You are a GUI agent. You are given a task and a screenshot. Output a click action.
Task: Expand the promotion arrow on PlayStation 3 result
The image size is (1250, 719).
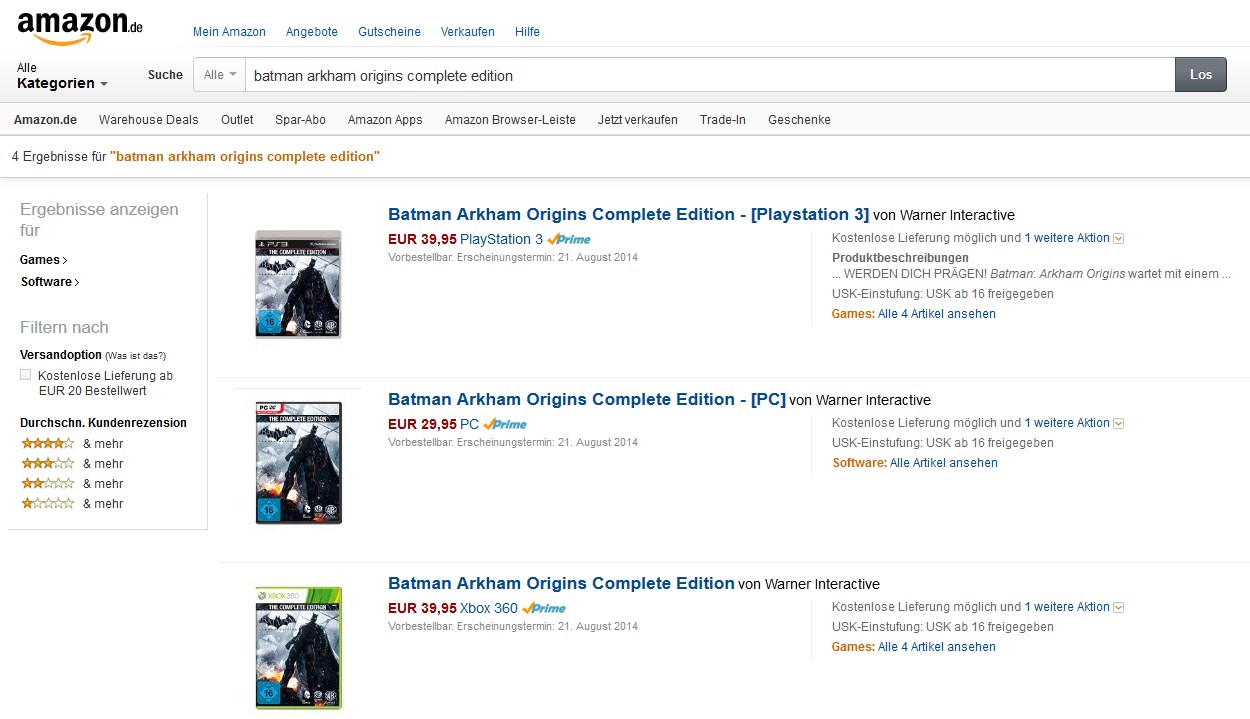pos(1119,238)
